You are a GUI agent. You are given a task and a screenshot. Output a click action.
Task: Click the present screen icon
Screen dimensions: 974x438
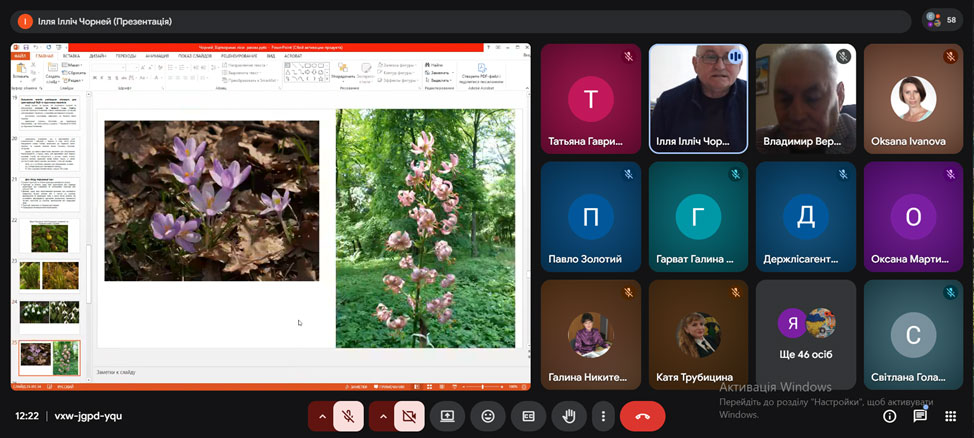(447, 415)
